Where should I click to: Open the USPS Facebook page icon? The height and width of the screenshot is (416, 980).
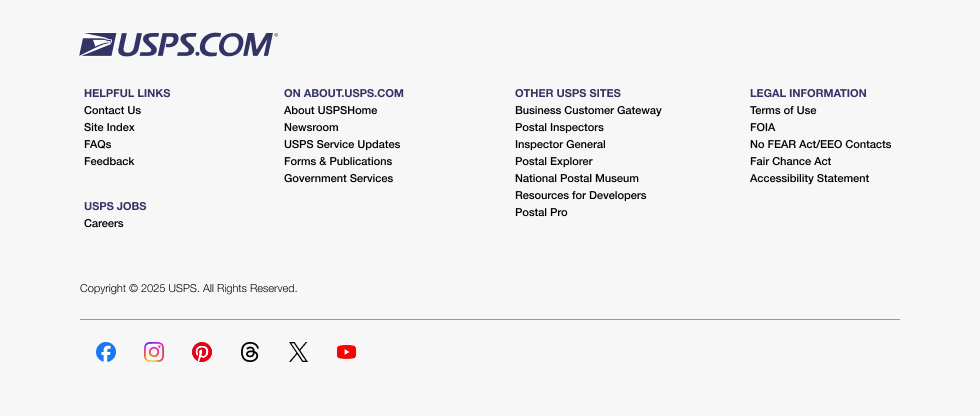tap(106, 352)
